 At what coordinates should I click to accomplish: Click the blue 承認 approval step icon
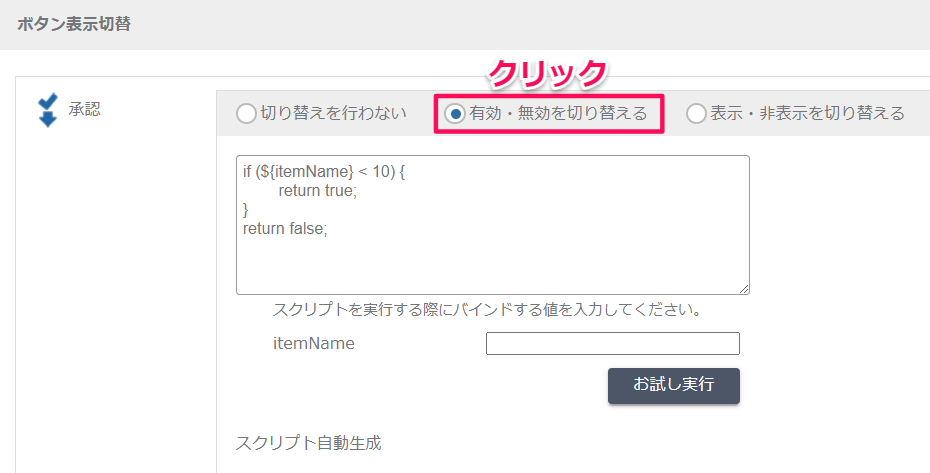click(x=47, y=110)
